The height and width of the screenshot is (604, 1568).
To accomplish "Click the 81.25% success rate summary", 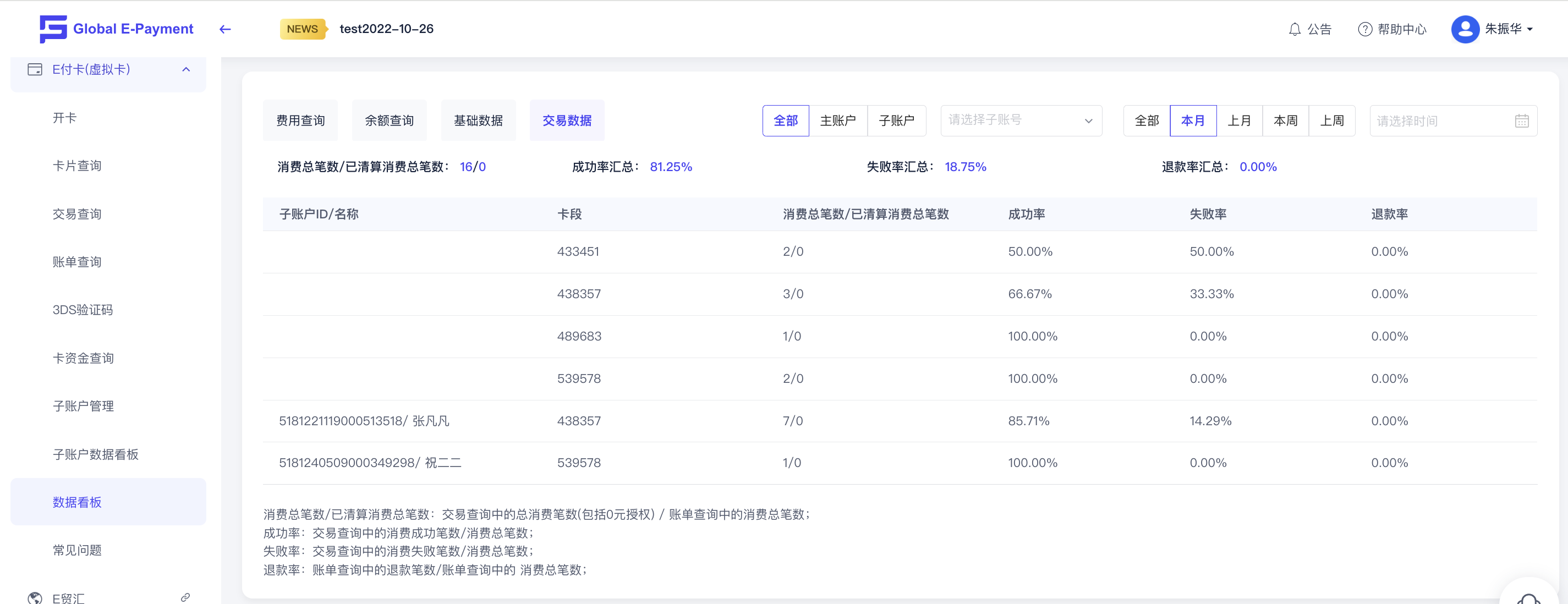I will pos(671,167).
